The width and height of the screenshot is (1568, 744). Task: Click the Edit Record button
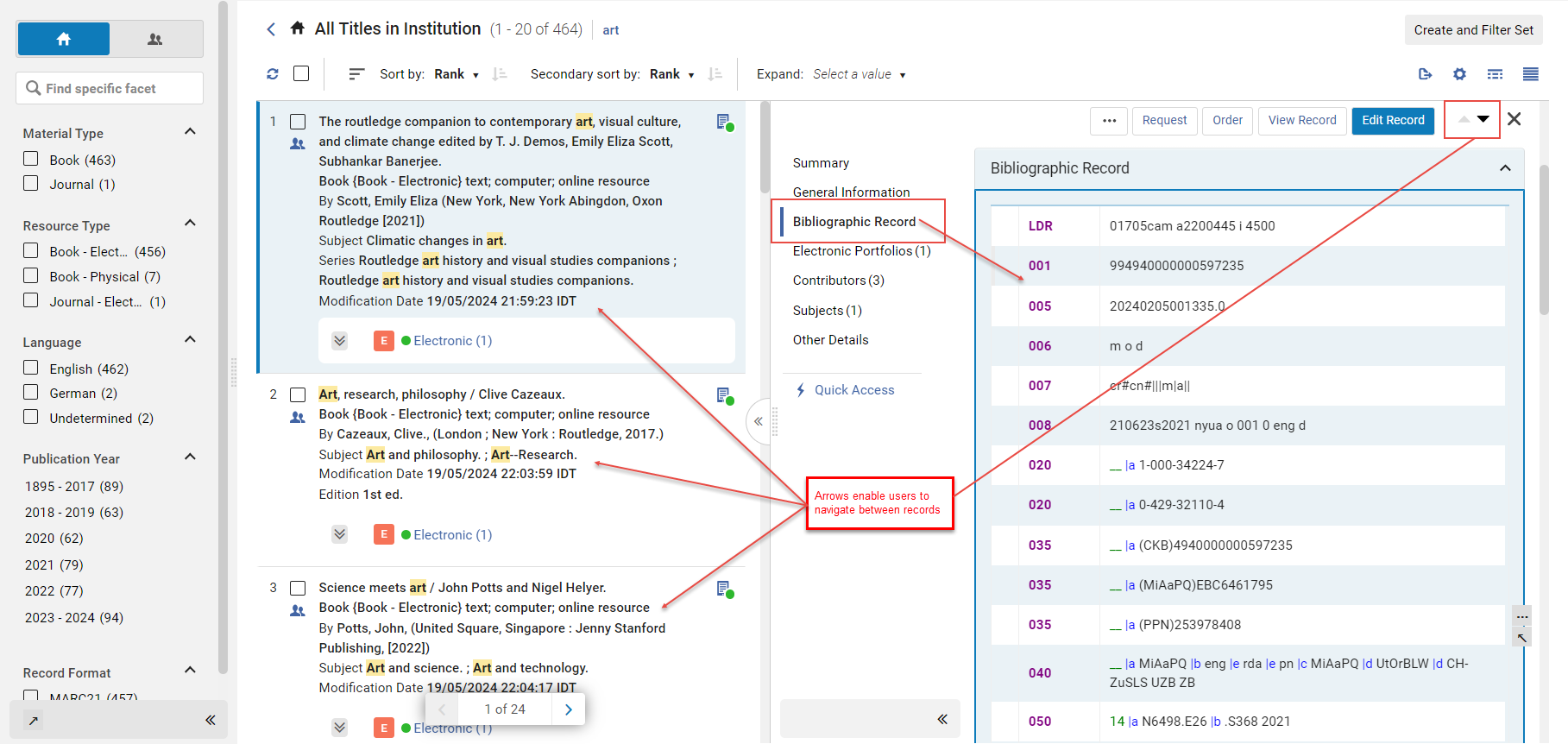click(x=1393, y=121)
